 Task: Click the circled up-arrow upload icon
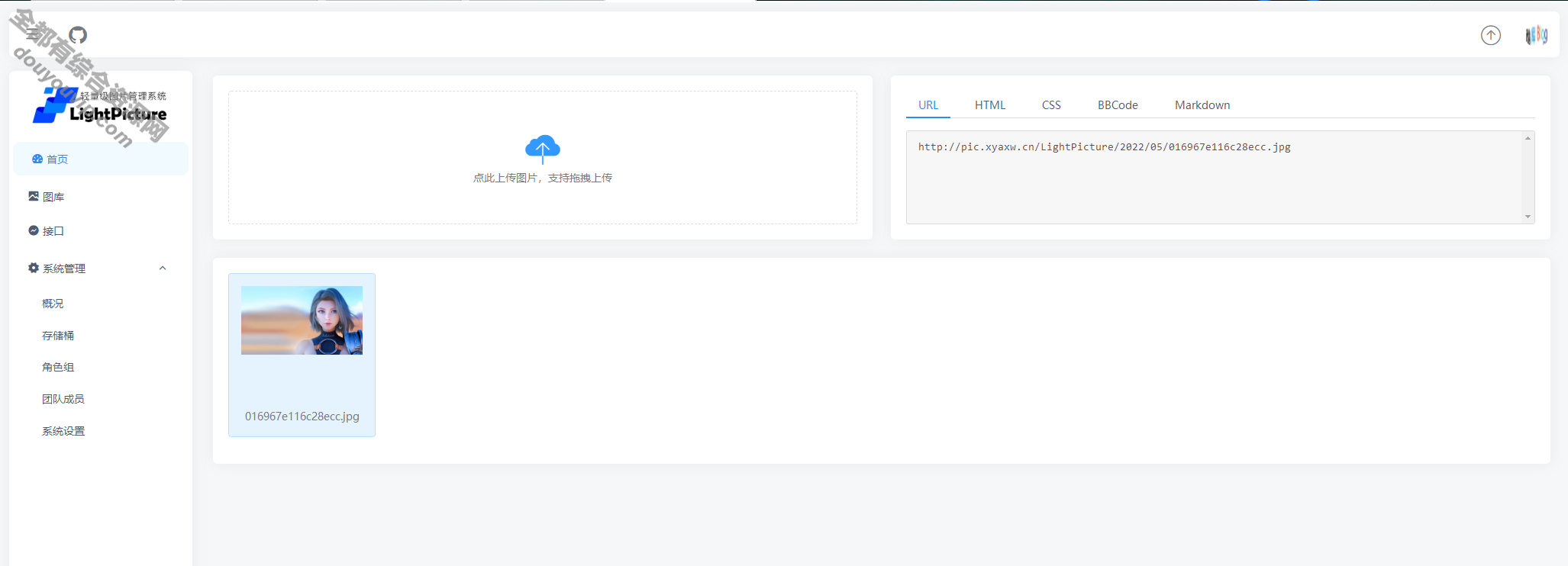[1490, 35]
